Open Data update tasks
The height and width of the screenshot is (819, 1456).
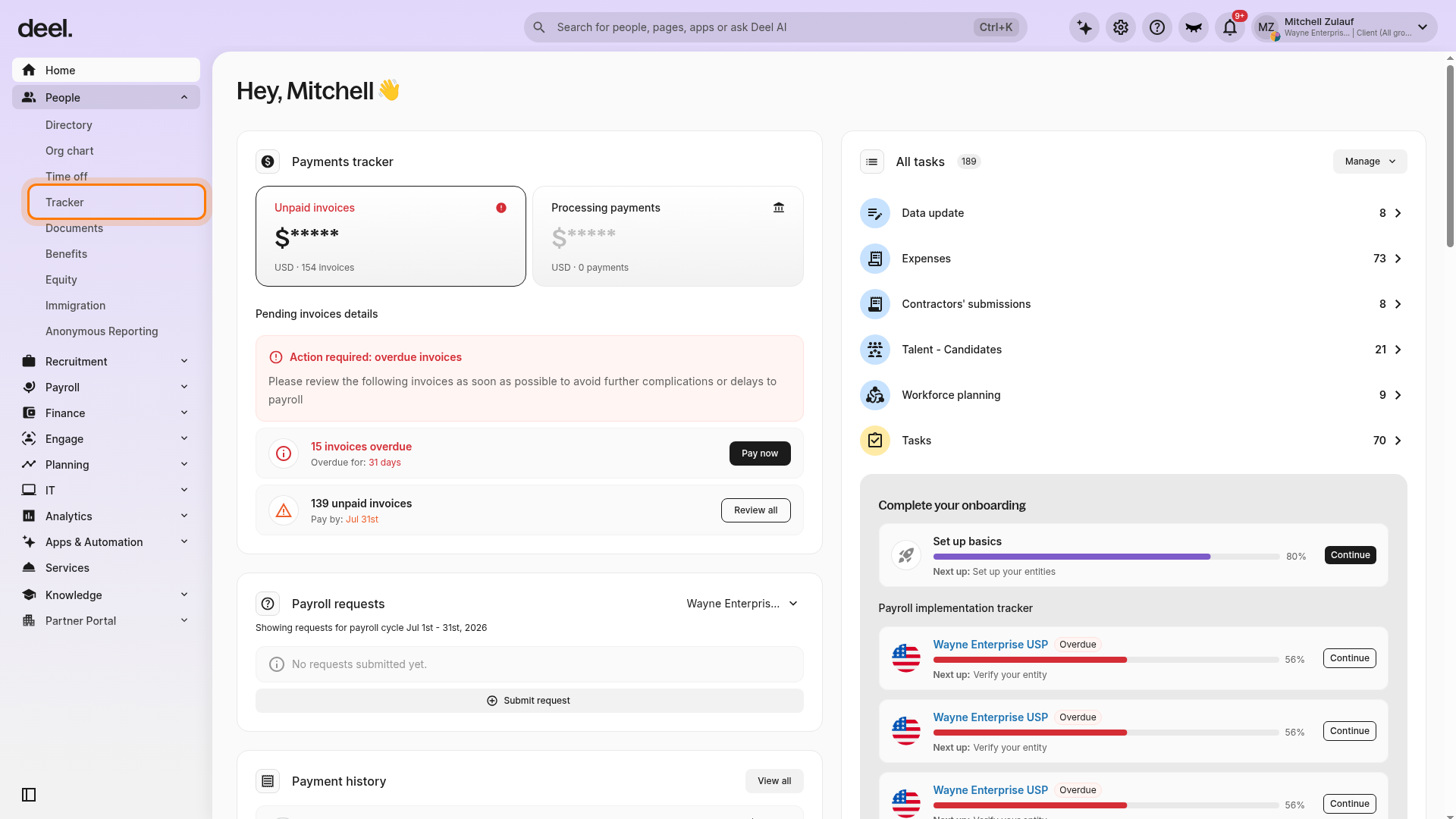coord(1133,213)
